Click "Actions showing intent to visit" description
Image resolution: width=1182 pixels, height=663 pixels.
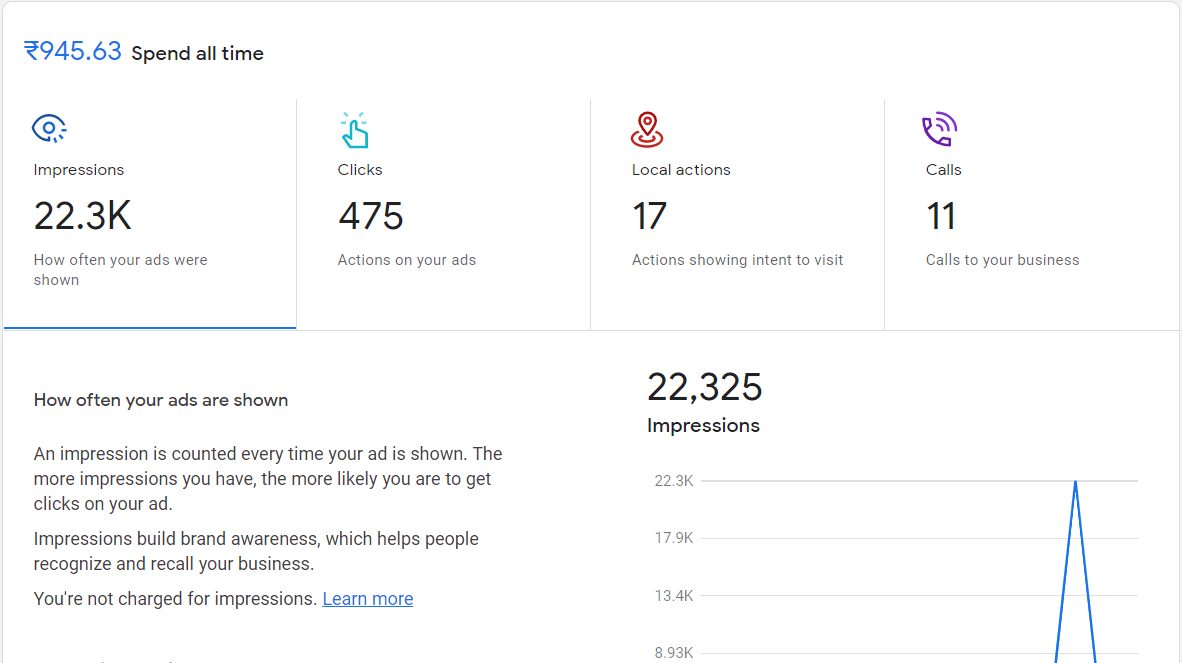pos(737,260)
